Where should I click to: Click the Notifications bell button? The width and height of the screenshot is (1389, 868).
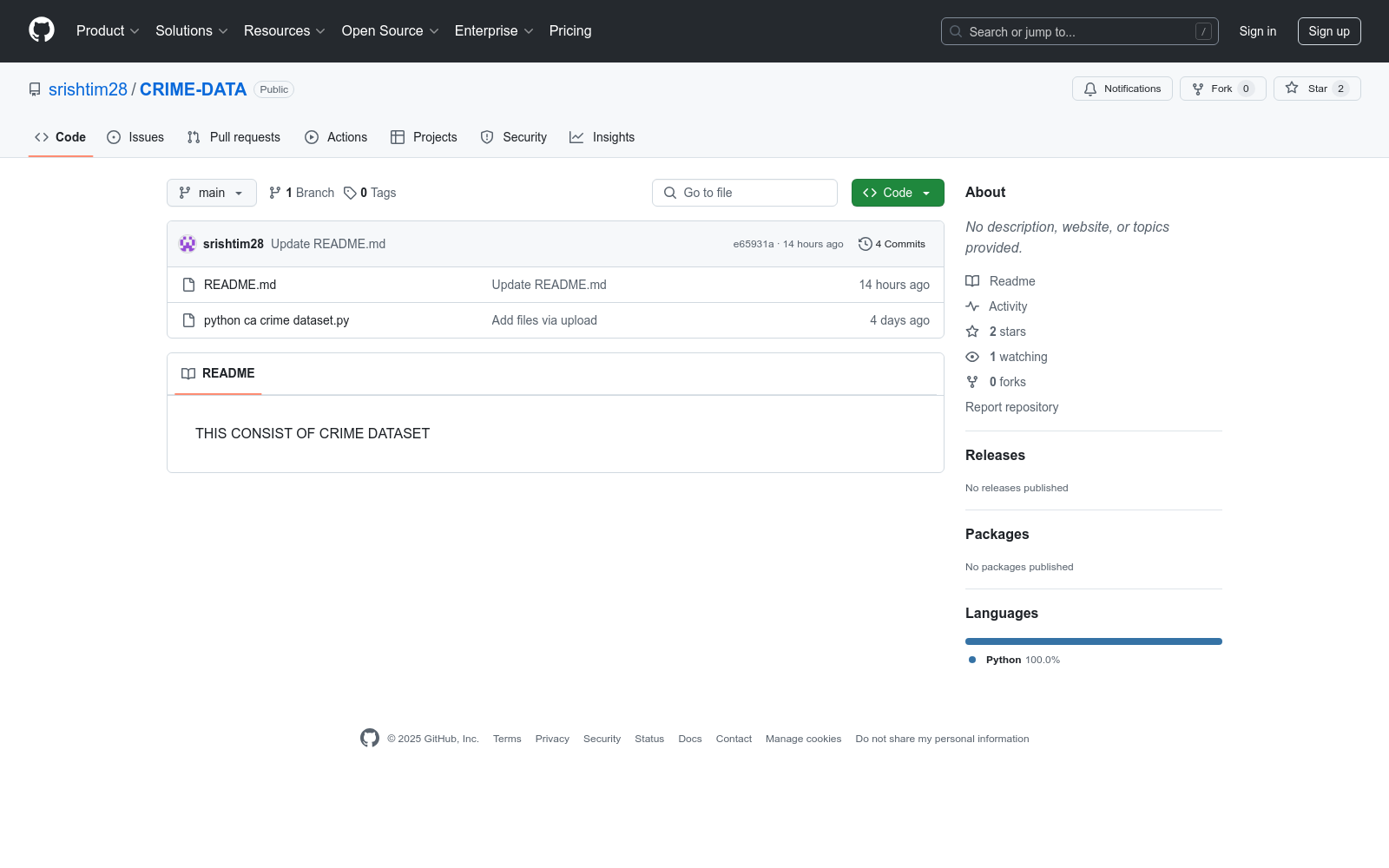pos(1122,89)
